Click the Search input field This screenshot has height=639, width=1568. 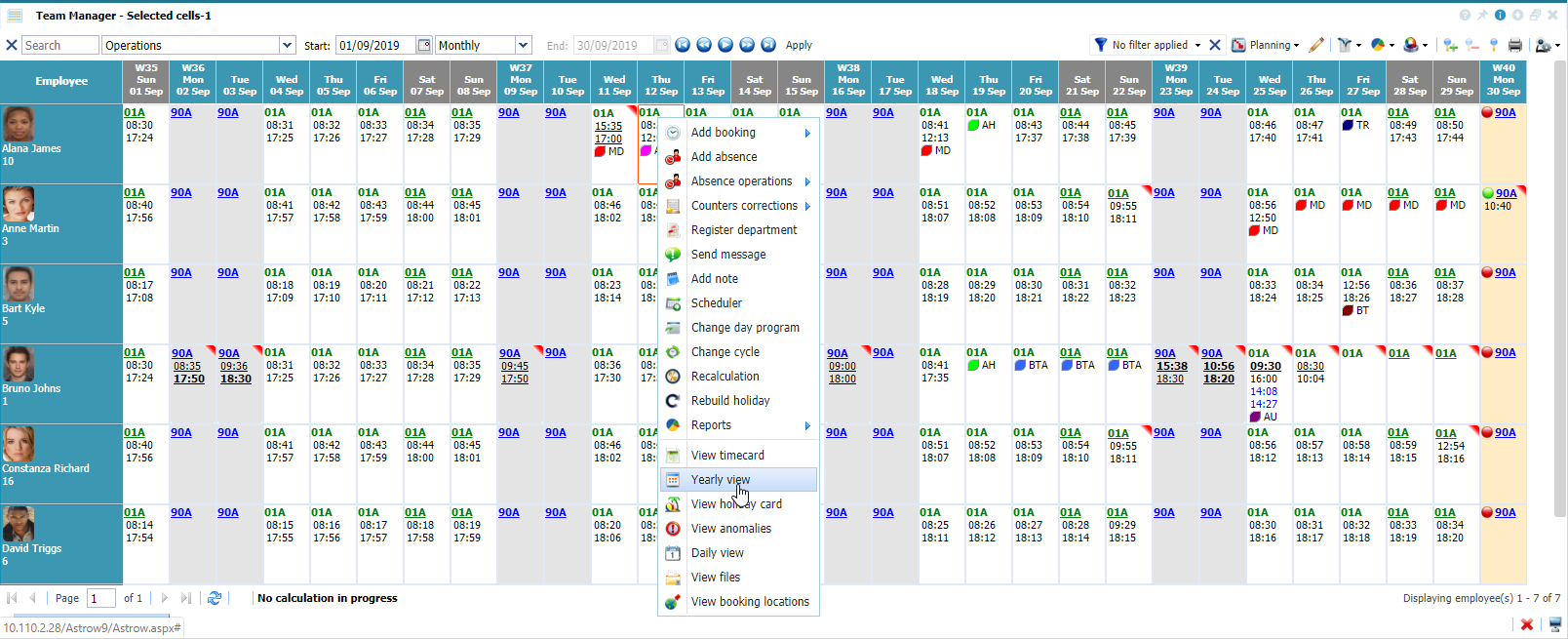click(x=59, y=45)
